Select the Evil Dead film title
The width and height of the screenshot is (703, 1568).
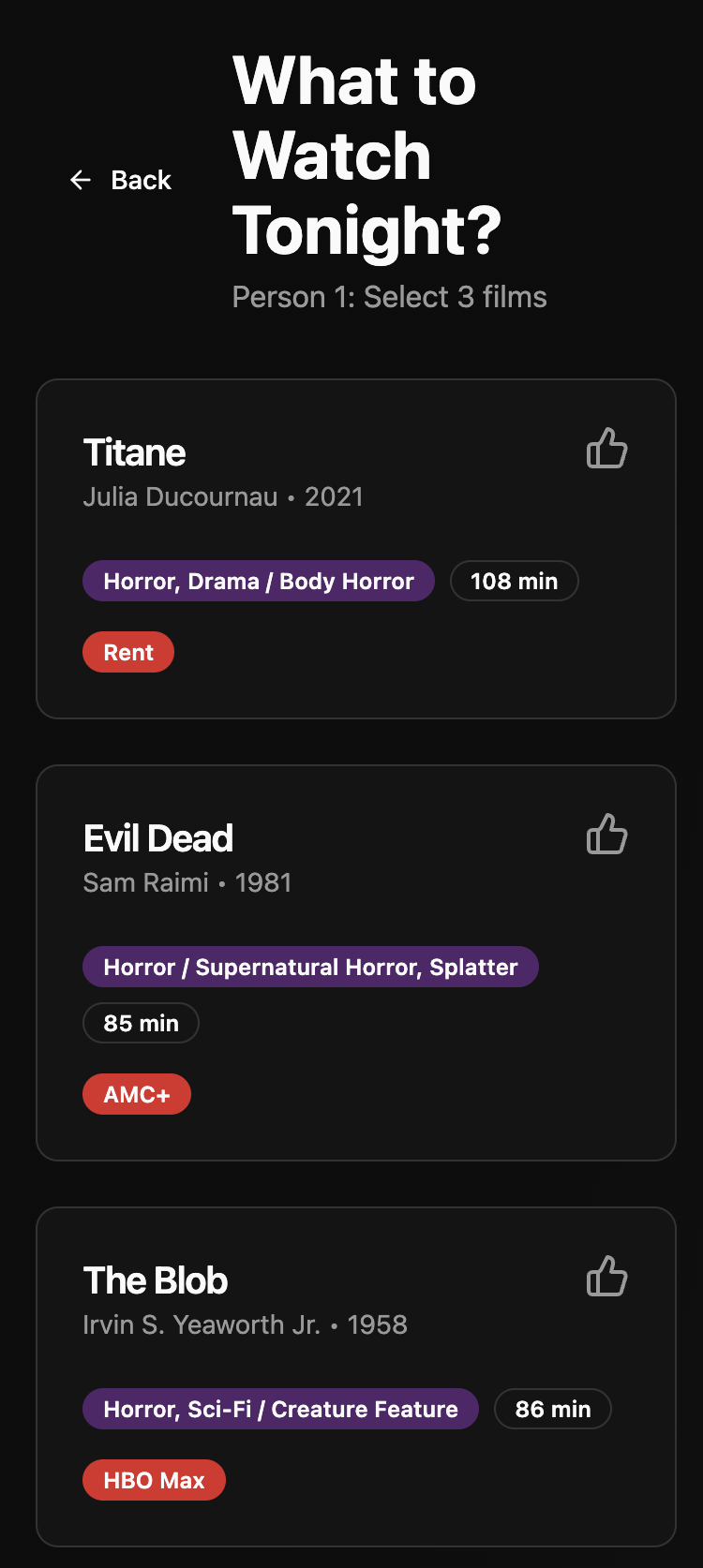point(157,838)
